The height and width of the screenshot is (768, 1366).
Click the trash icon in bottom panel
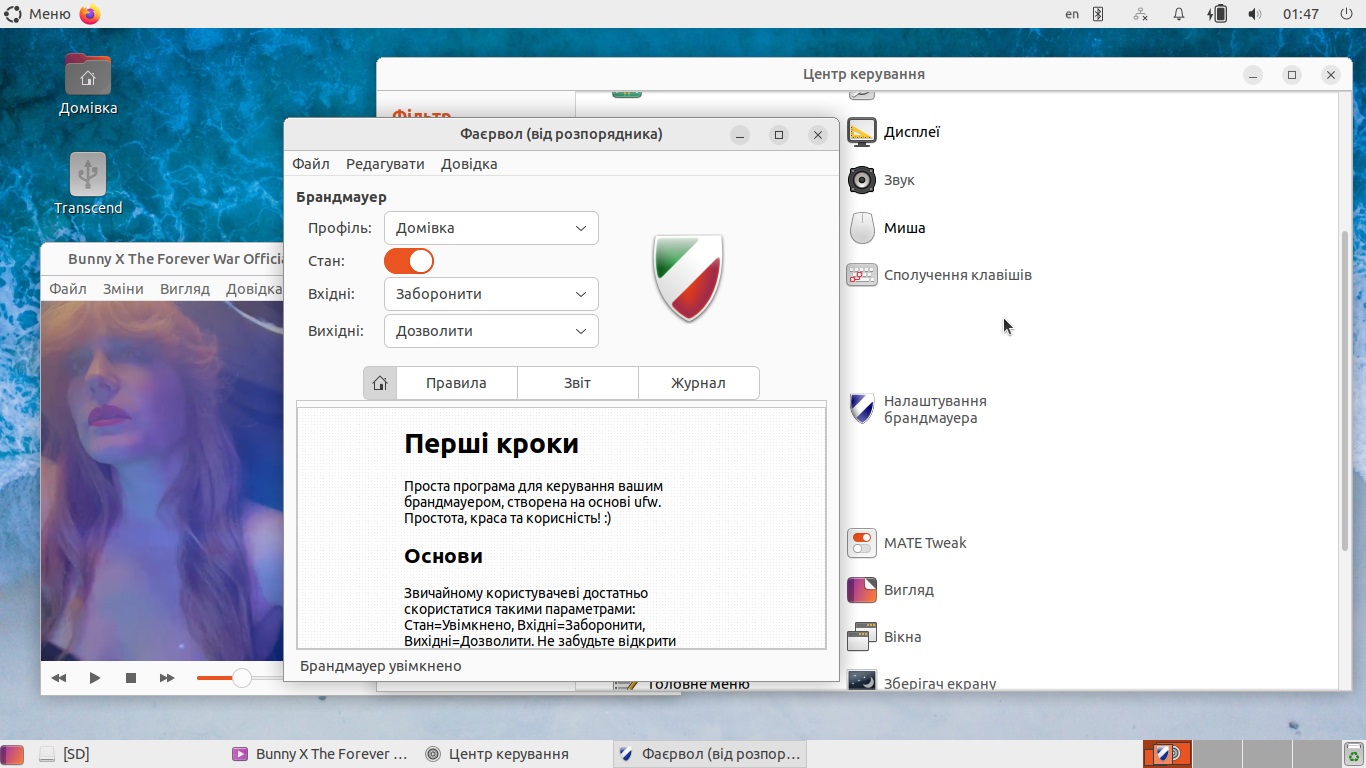click(1354, 754)
